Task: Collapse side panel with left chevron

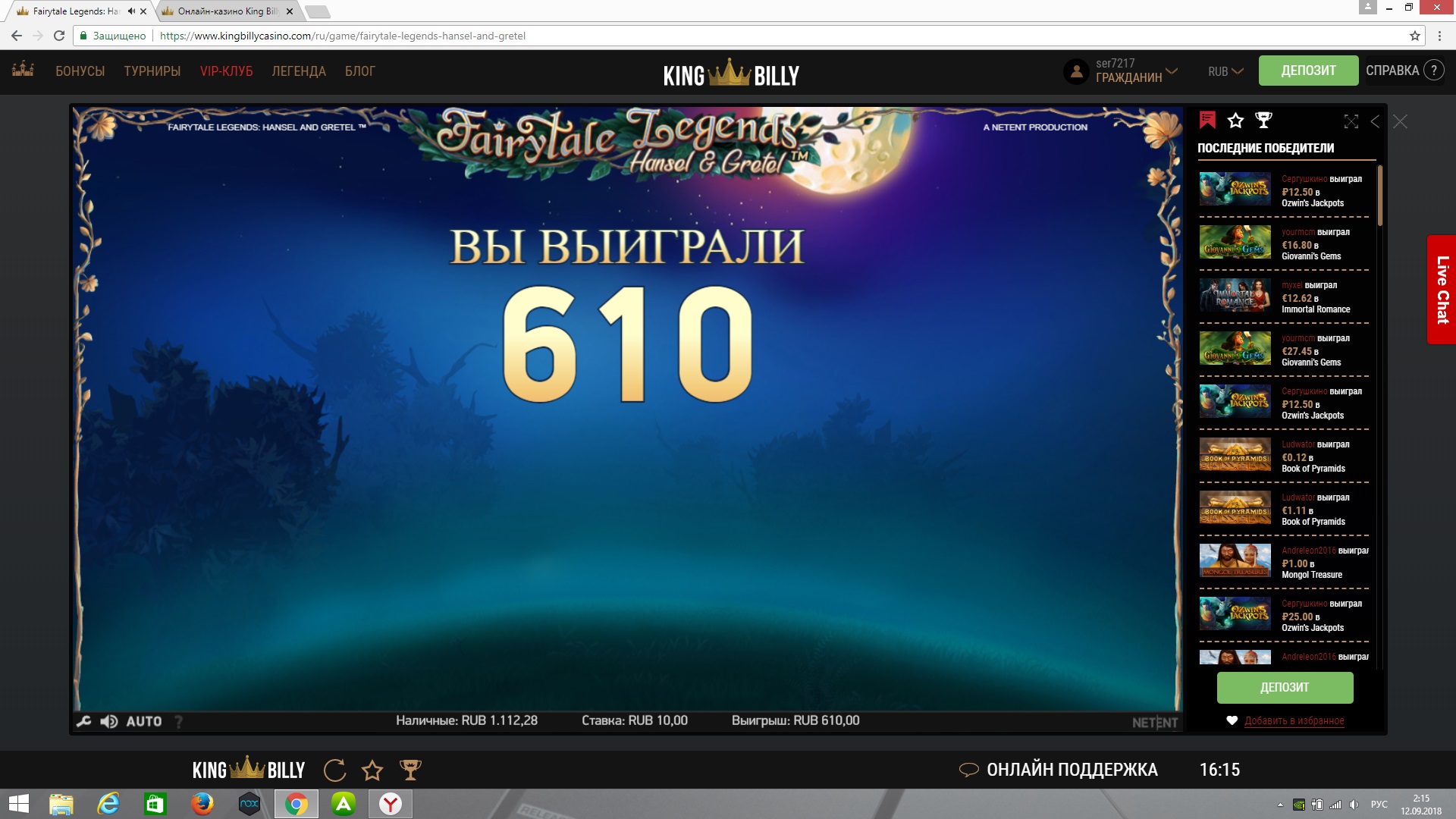Action: pyautogui.click(x=1375, y=121)
